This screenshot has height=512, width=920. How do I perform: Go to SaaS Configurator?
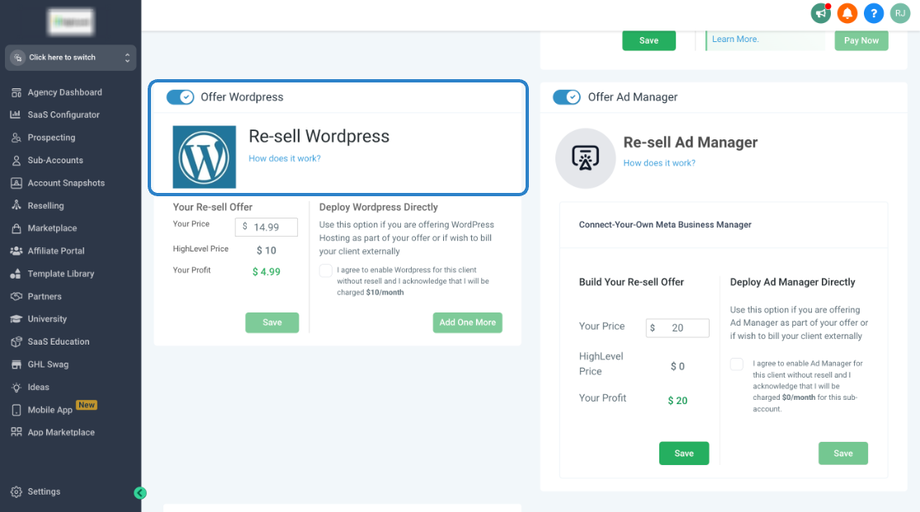click(63, 114)
